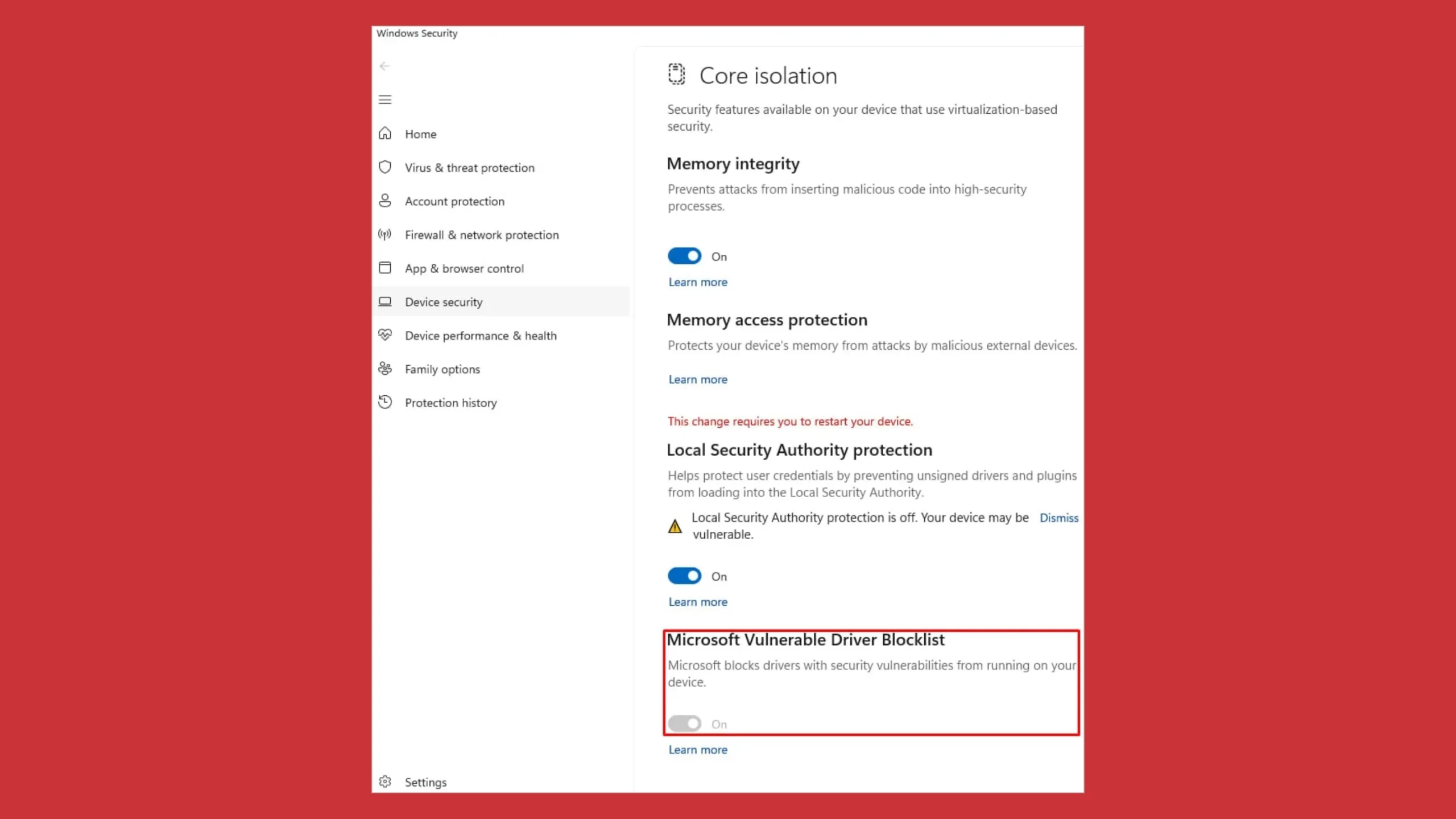
Task: Click the Firewall antenna icon
Action: point(385,234)
